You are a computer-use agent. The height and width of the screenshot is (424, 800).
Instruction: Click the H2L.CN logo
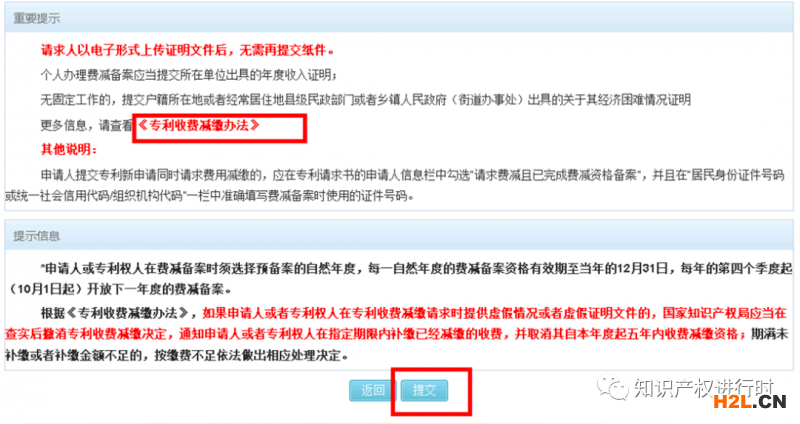pos(750,402)
